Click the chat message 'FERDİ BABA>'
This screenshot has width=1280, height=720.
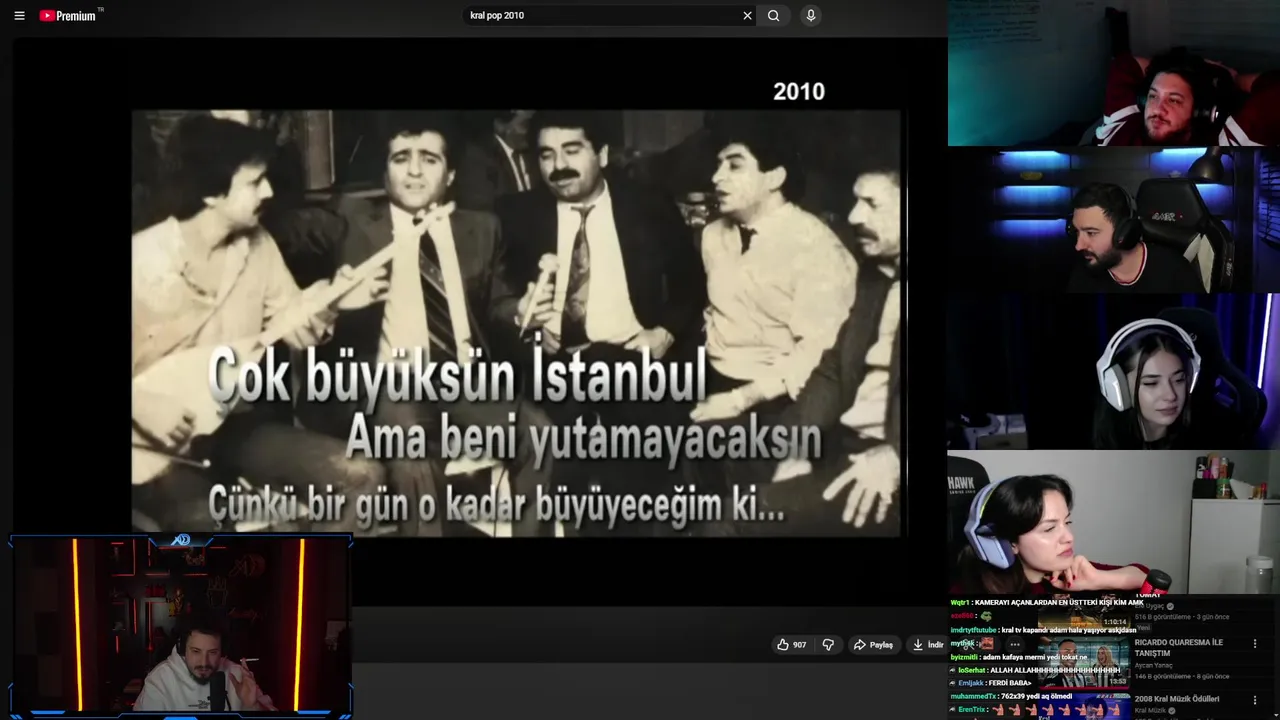coord(1010,683)
